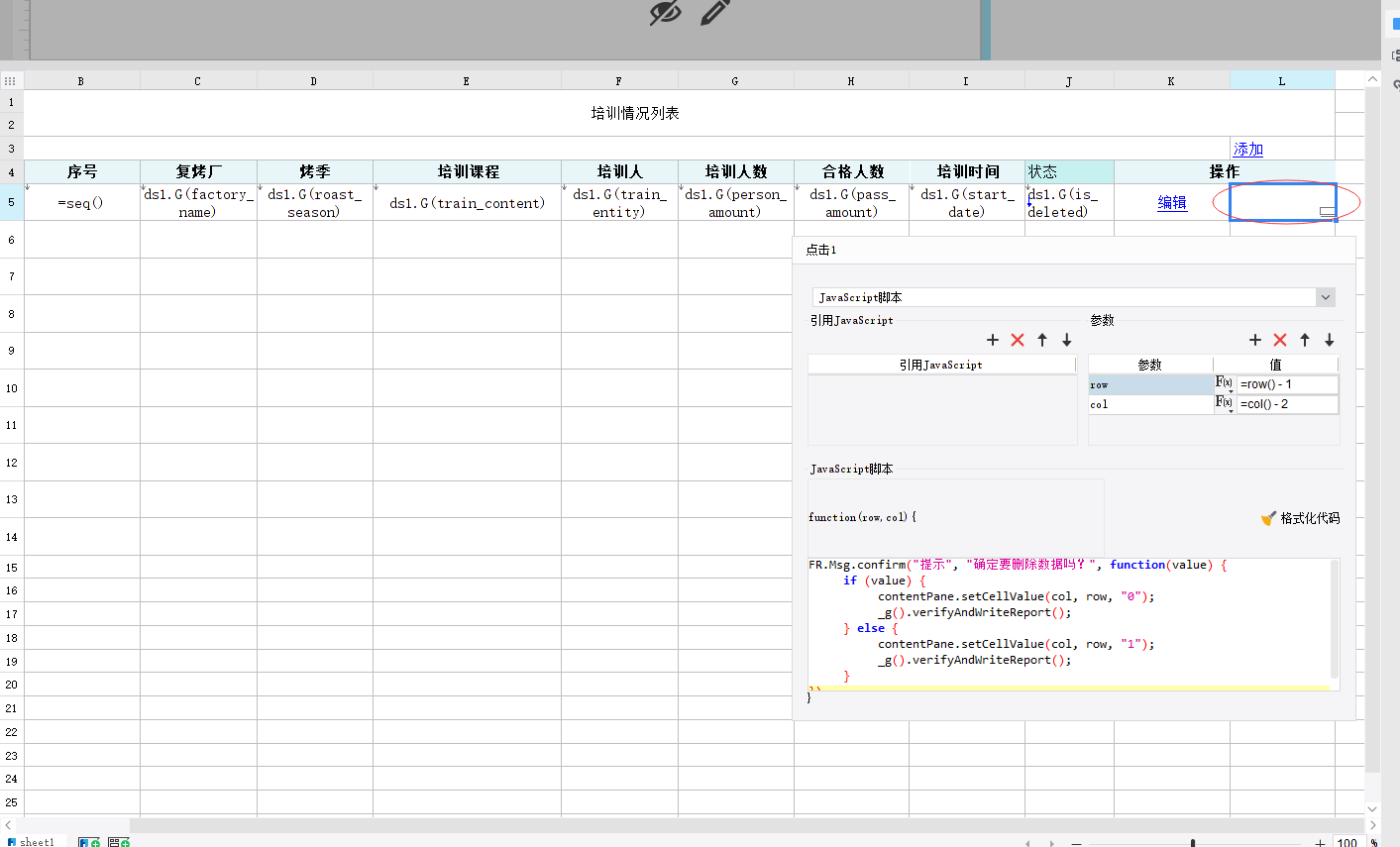Click the horizontal scrollbar of the sheet
This screenshot has height=847, width=1400.
747,825
